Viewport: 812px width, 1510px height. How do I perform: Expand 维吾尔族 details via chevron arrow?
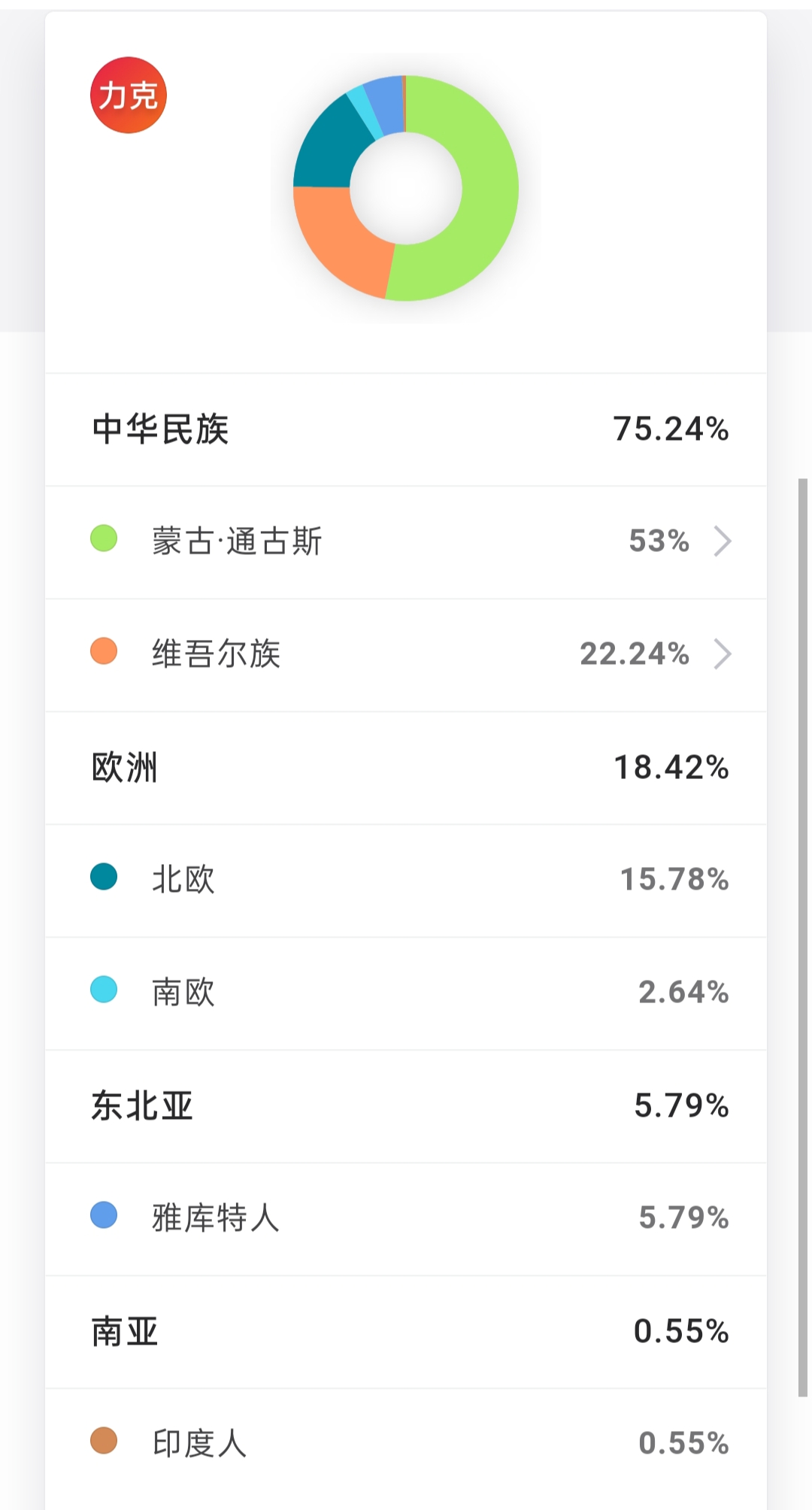pos(723,654)
